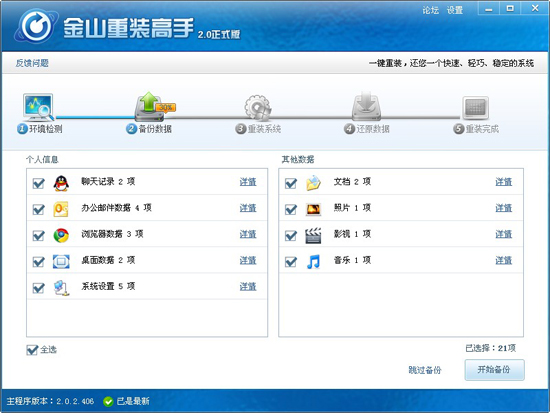The height and width of the screenshot is (413, 550).
Task: Click the 环境检测 monitor step icon
Action: pyautogui.click(x=39, y=107)
